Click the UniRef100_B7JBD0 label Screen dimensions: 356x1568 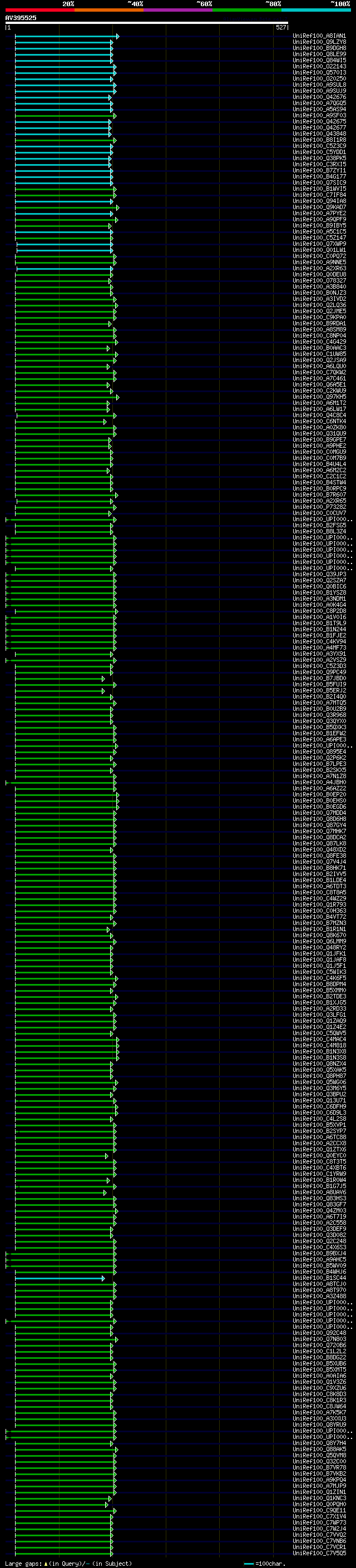point(319,678)
